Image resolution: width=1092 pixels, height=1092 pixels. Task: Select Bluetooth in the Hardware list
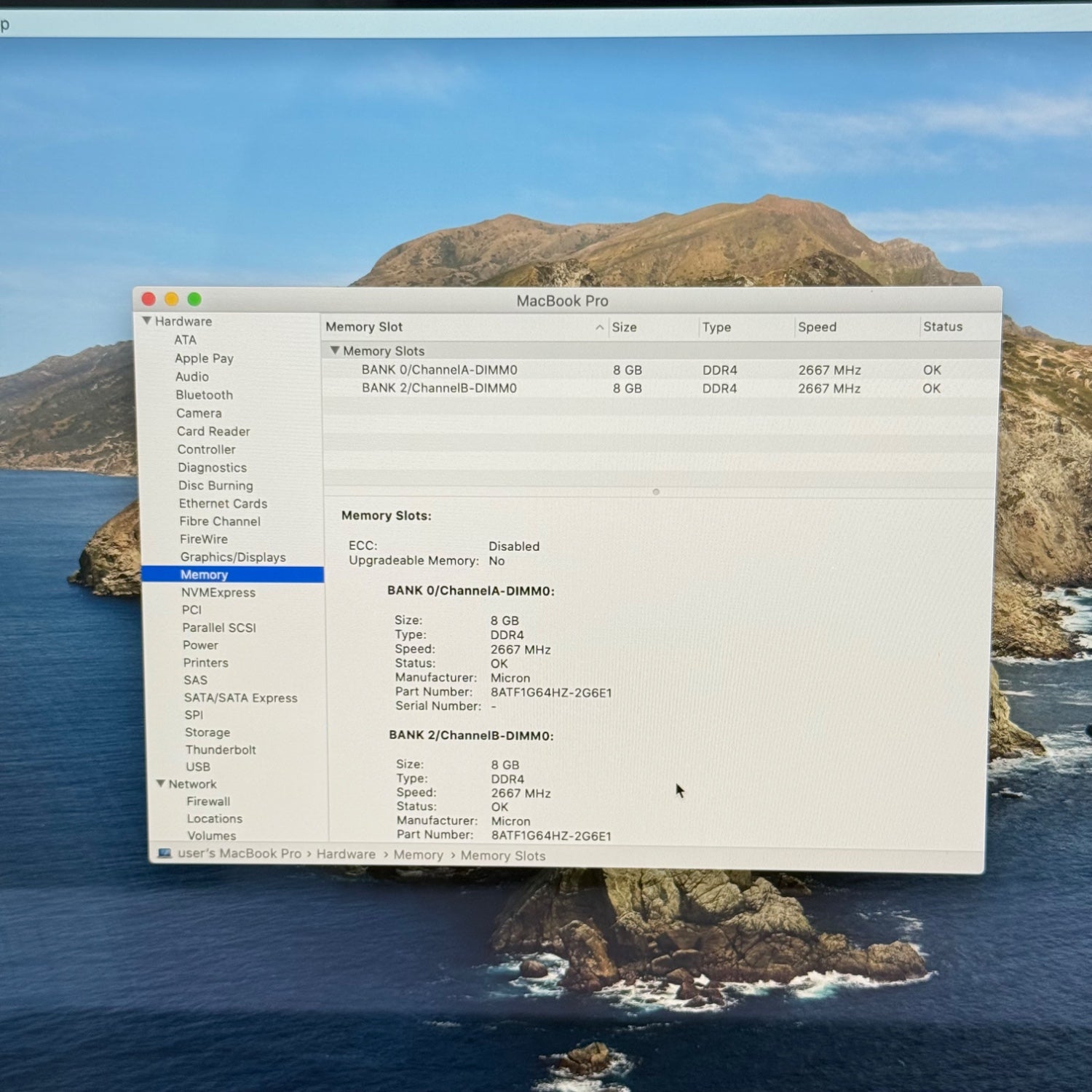(x=204, y=395)
